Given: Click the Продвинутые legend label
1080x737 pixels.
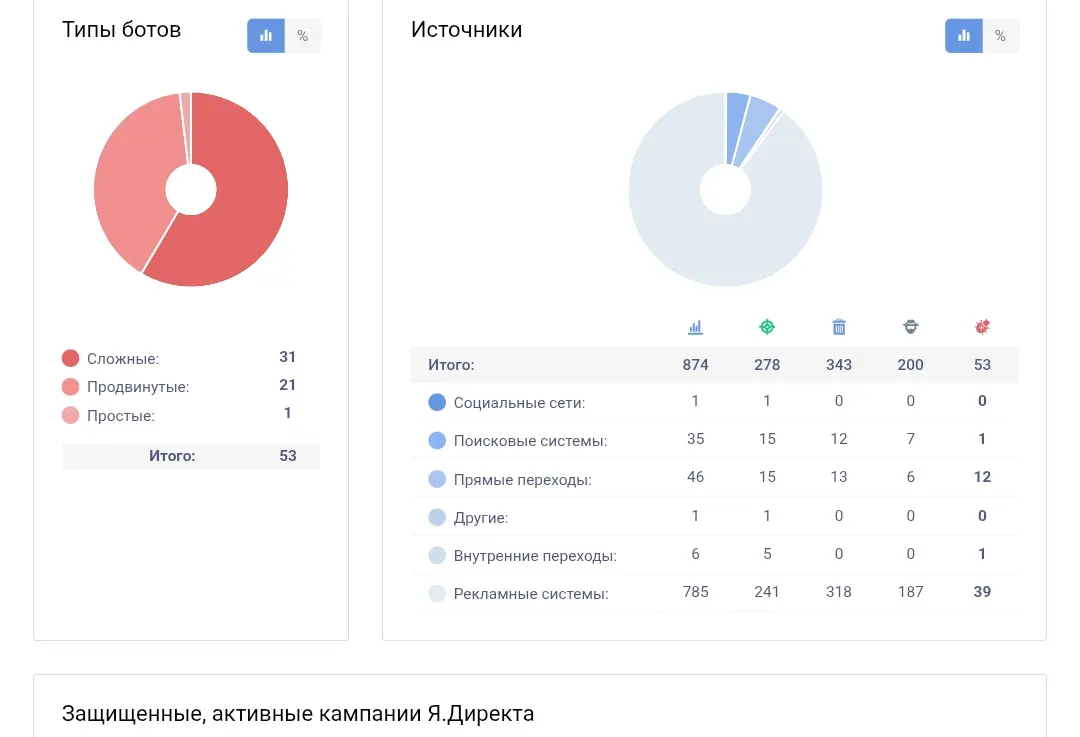Looking at the screenshot, I should click(138, 387).
